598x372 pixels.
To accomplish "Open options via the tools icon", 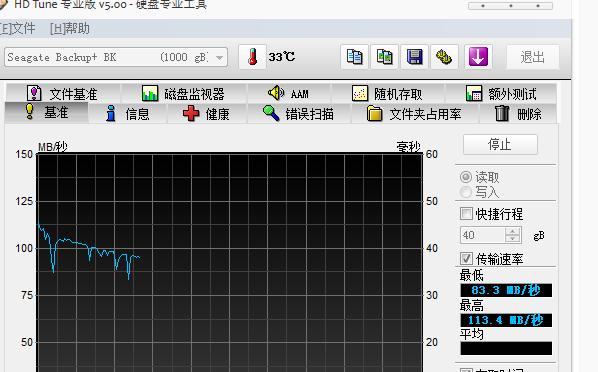I will pyautogui.click(x=444, y=57).
